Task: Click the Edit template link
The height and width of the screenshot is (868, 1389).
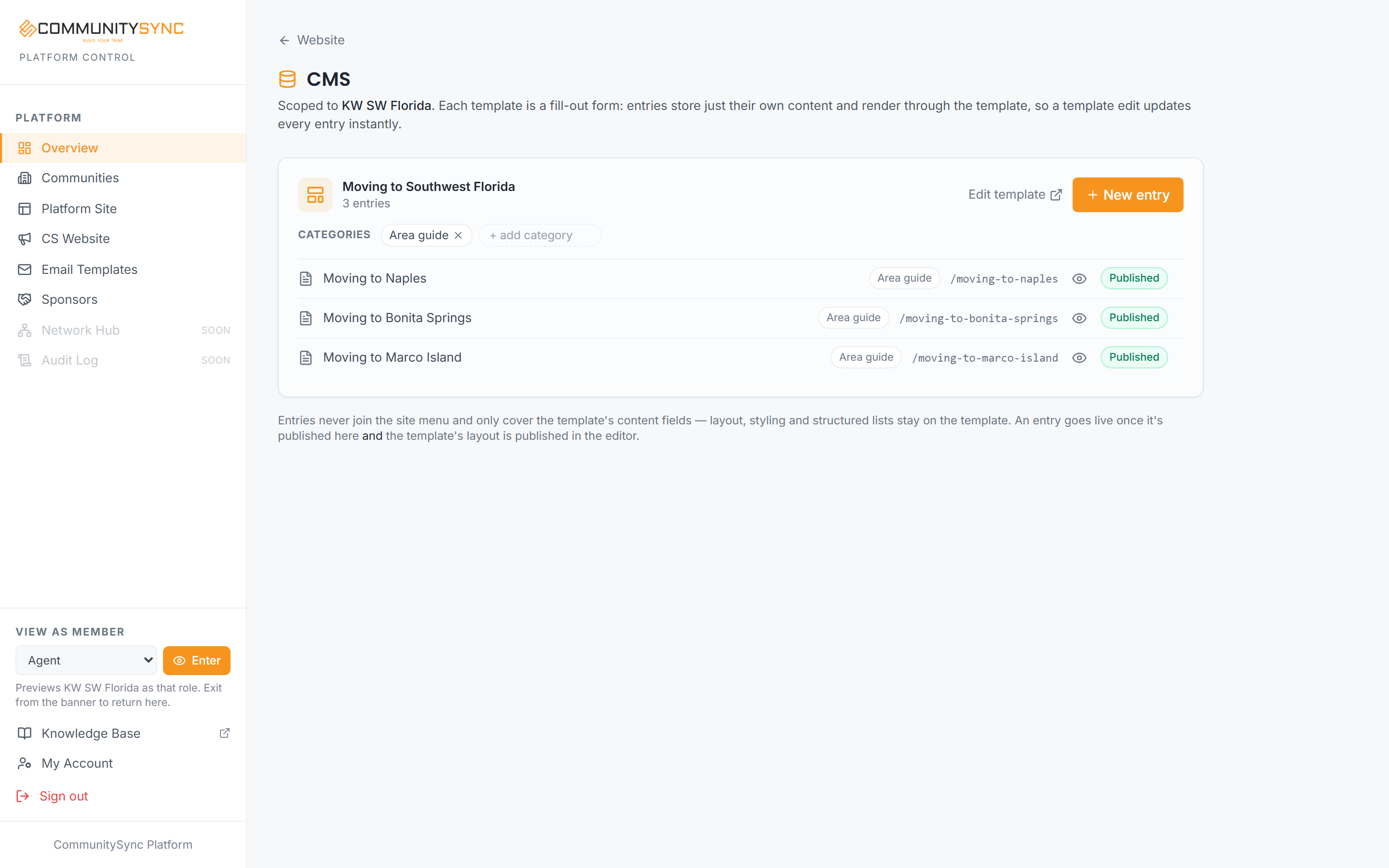Action: [x=1015, y=195]
